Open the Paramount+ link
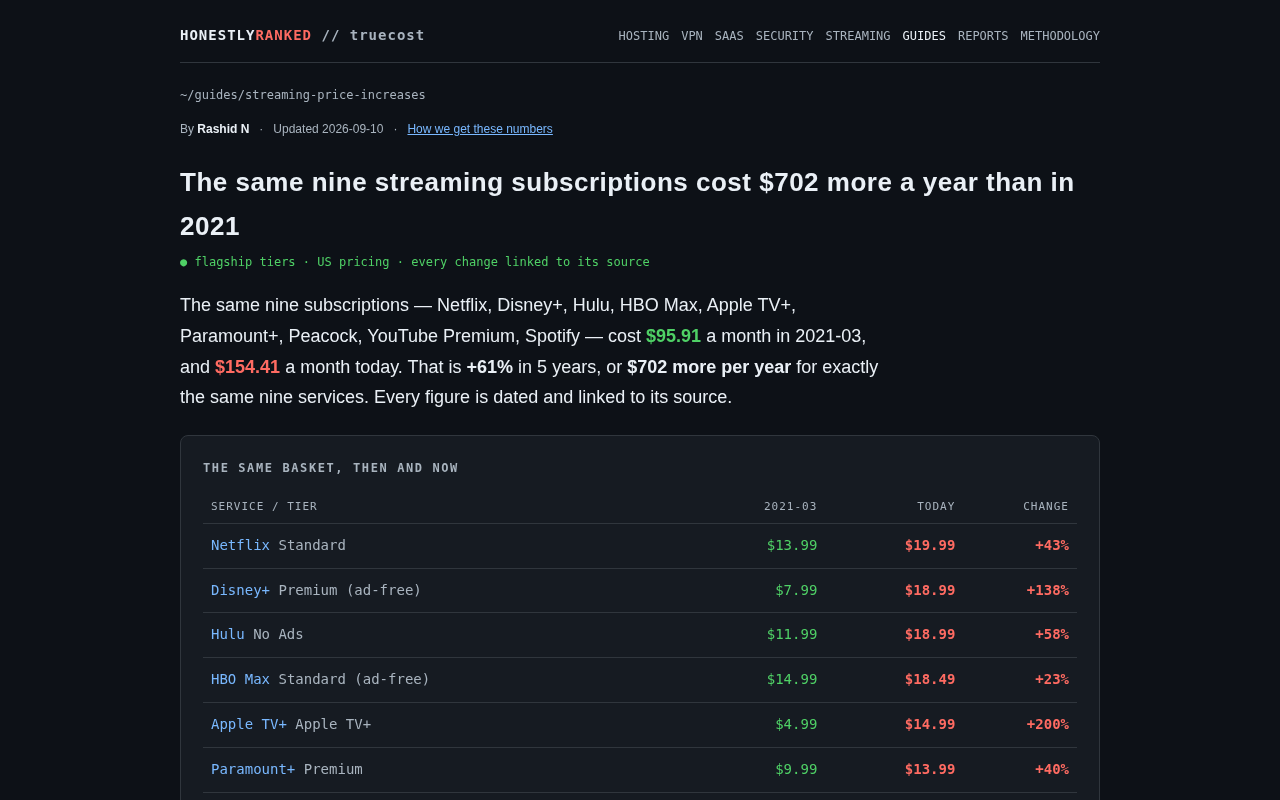1280x800 pixels. [253, 769]
